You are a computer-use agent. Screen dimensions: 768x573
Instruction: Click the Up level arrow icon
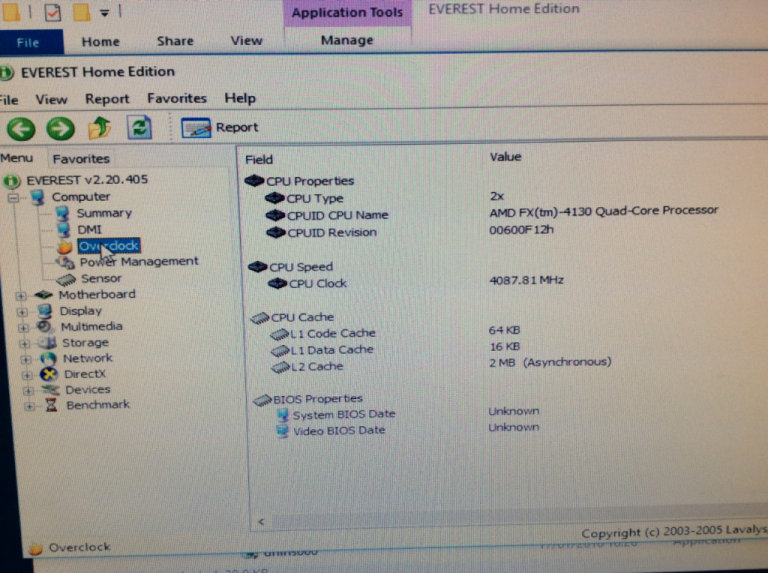[x=99, y=128]
